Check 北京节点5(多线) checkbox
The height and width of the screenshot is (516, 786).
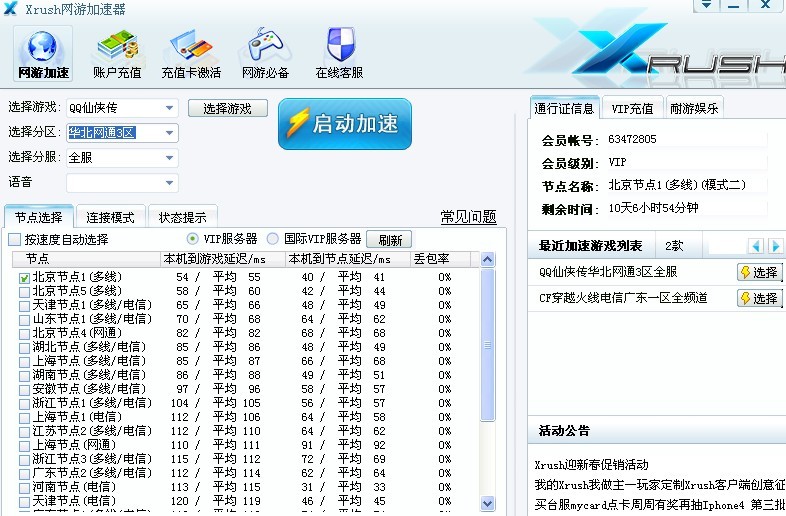(x=24, y=292)
